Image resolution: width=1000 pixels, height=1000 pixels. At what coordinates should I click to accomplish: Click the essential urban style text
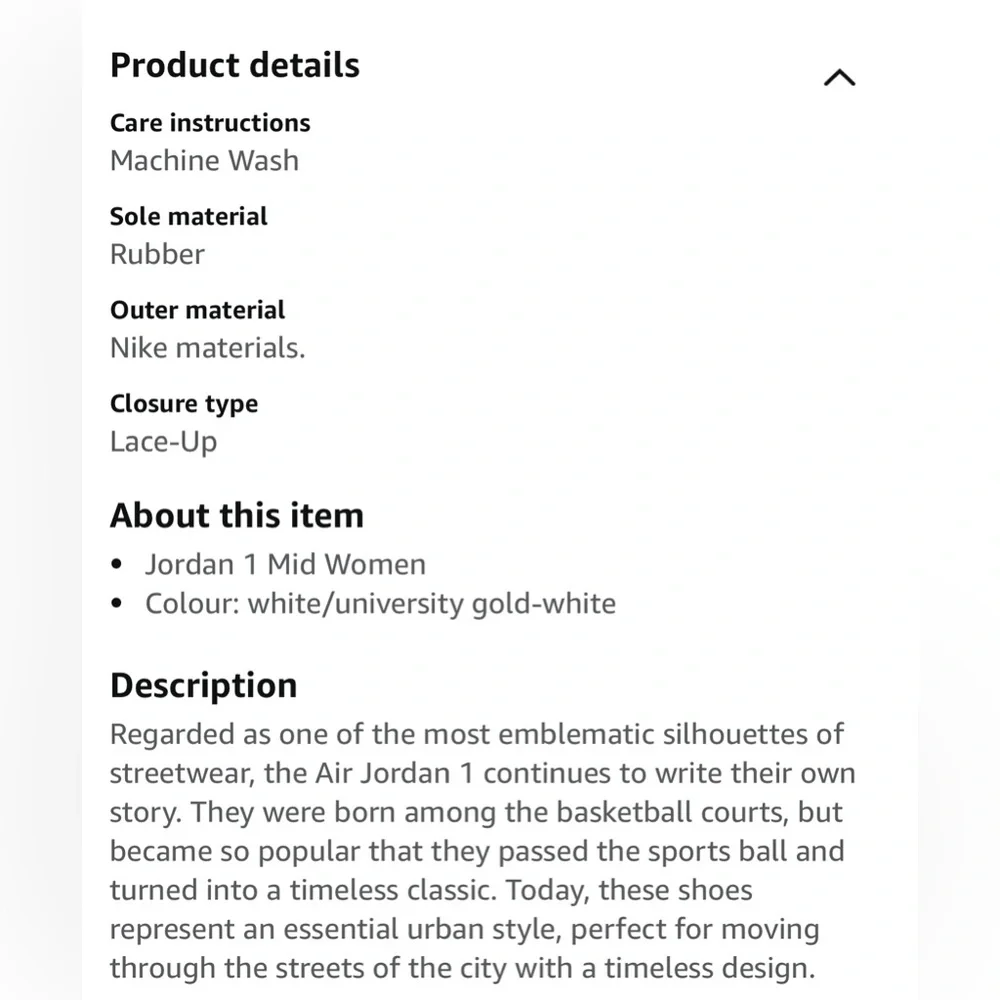422,929
